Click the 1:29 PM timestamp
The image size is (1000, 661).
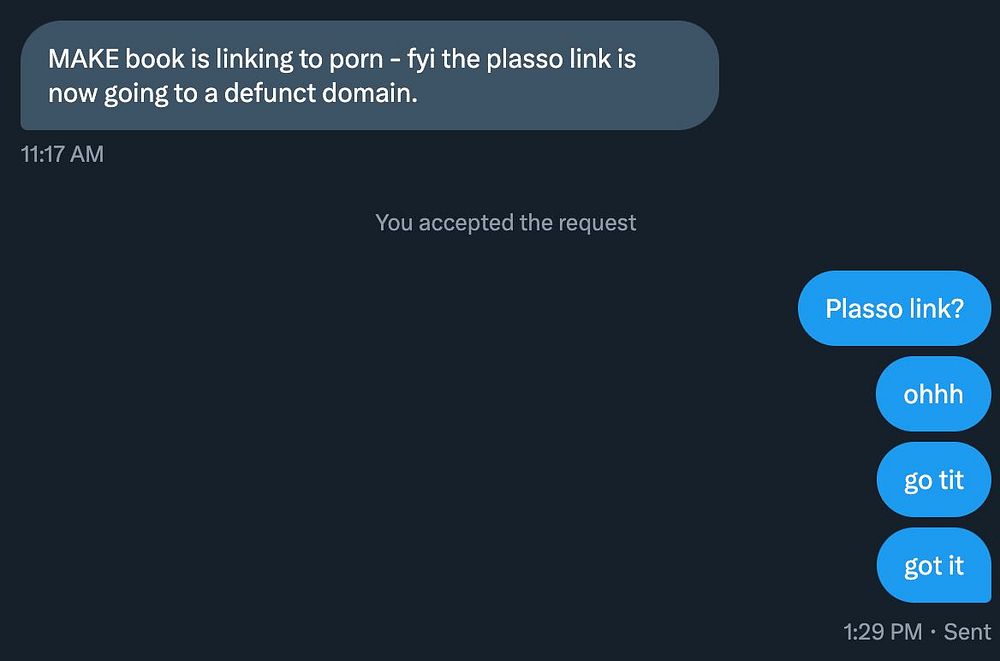[x=882, y=631]
